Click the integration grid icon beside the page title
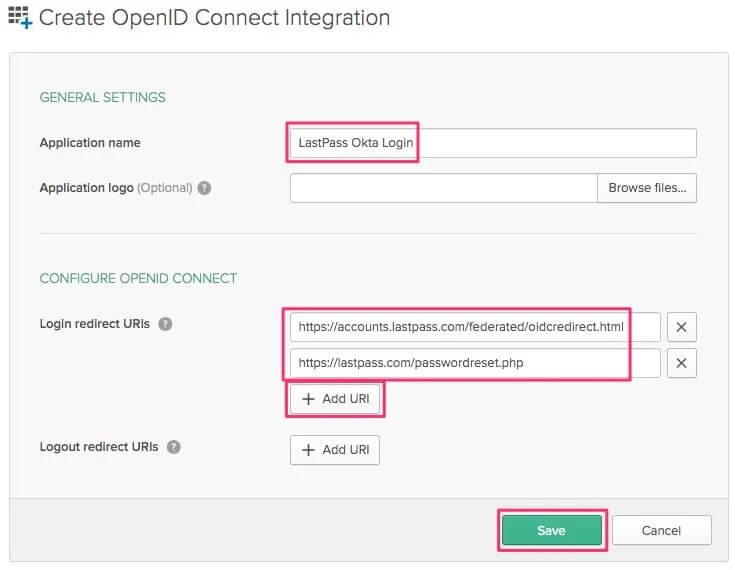This screenshot has width=735, height=570. (x=19, y=18)
